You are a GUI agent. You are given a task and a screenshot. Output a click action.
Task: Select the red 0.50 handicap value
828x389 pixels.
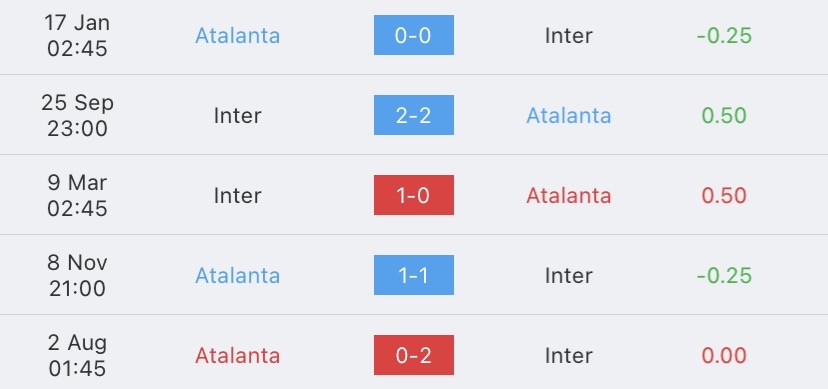tap(724, 196)
